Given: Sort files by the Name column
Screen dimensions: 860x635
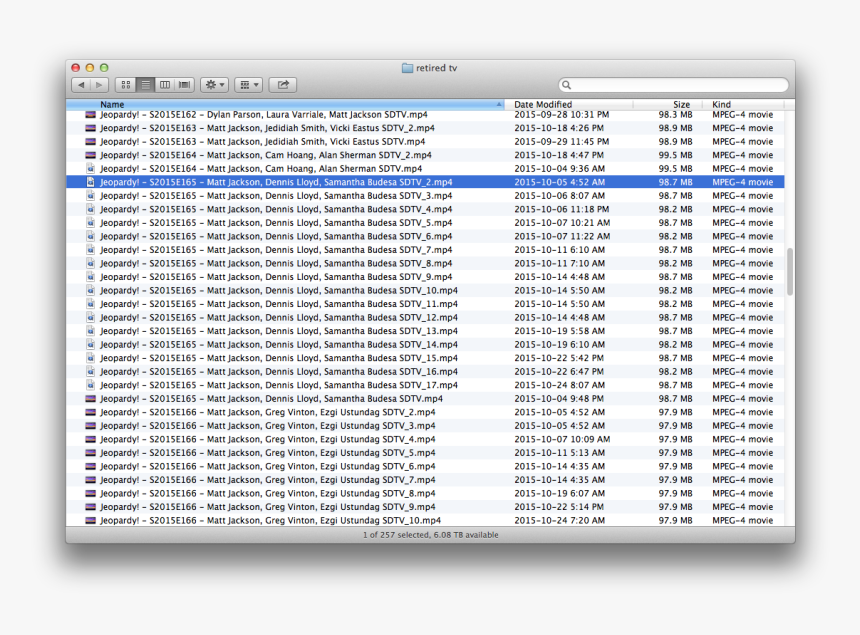Looking at the screenshot, I should [300, 104].
